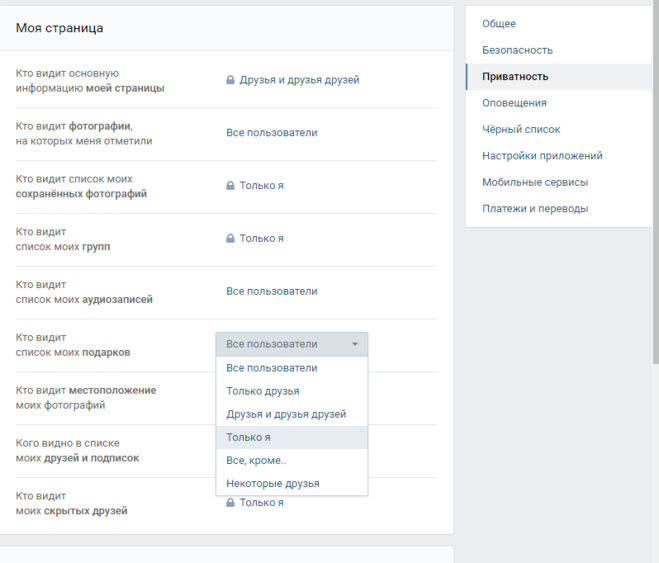Open 'Чёрный список' section
The height and width of the screenshot is (563, 659).
pos(521,129)
